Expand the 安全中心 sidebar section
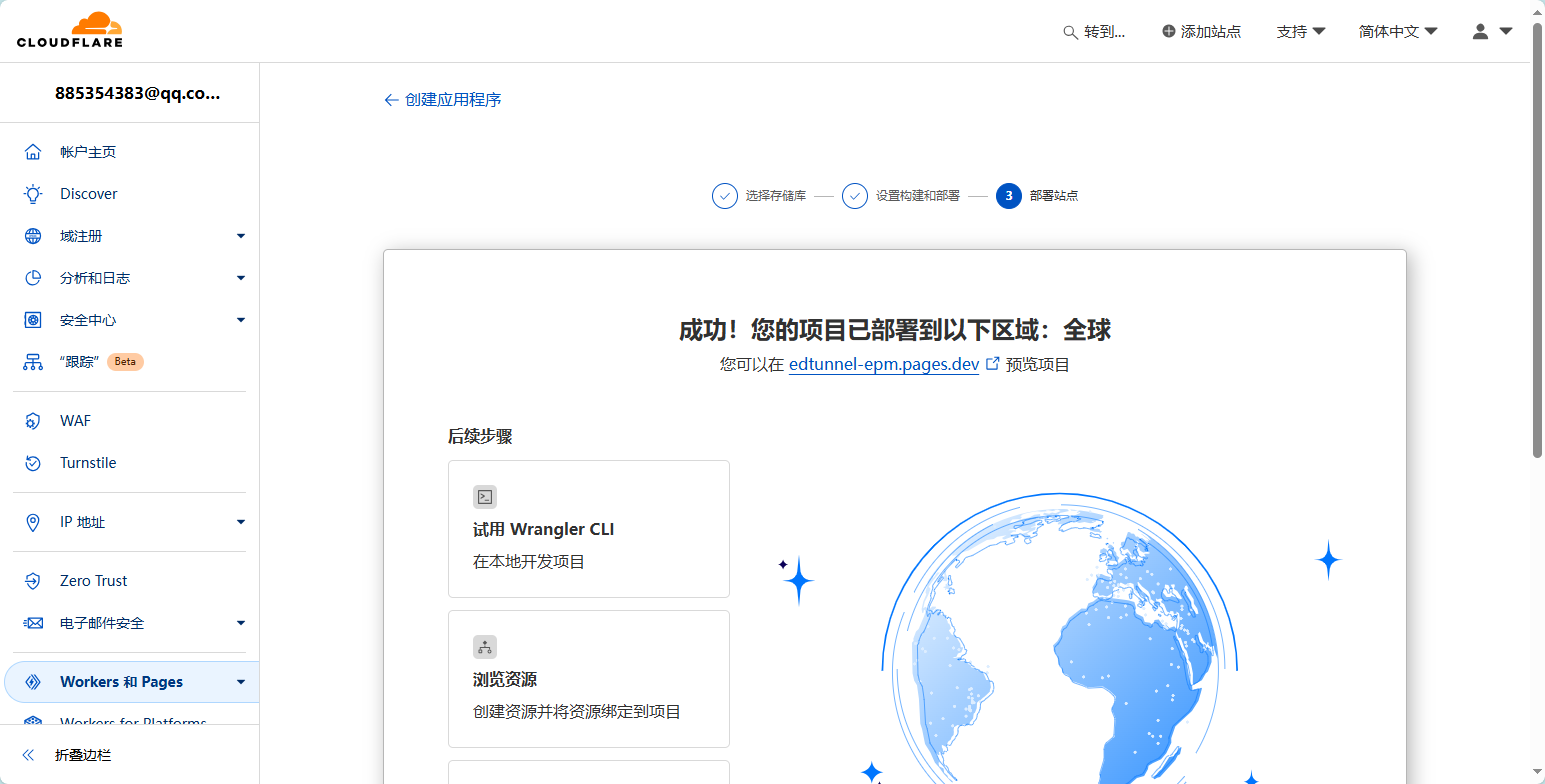The image size is (1545, 784). click(x=241, y=320)
